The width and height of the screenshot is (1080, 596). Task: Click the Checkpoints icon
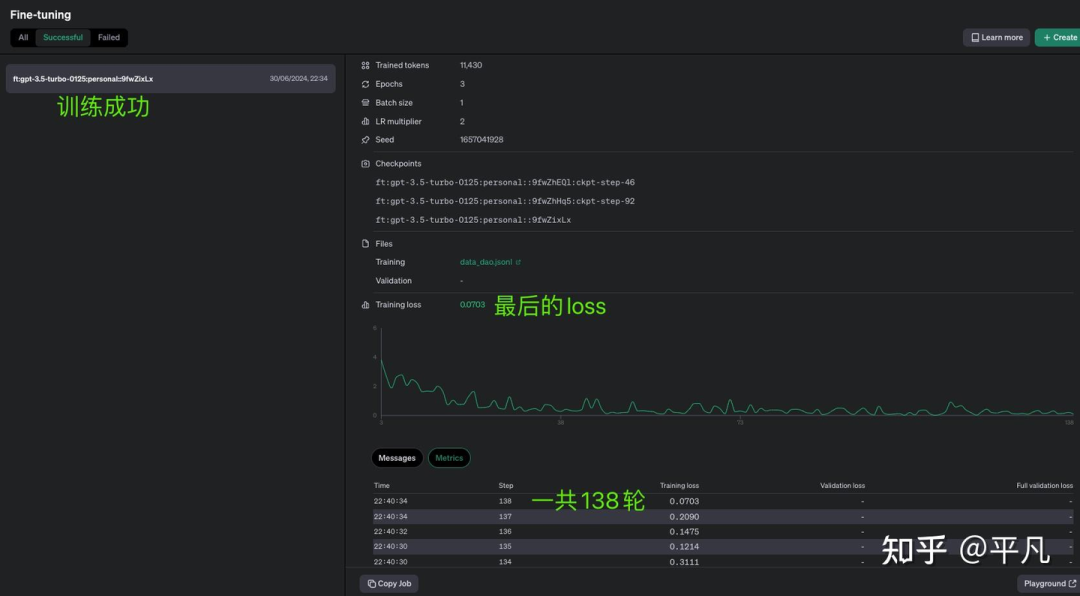click(x=365, y=163)
